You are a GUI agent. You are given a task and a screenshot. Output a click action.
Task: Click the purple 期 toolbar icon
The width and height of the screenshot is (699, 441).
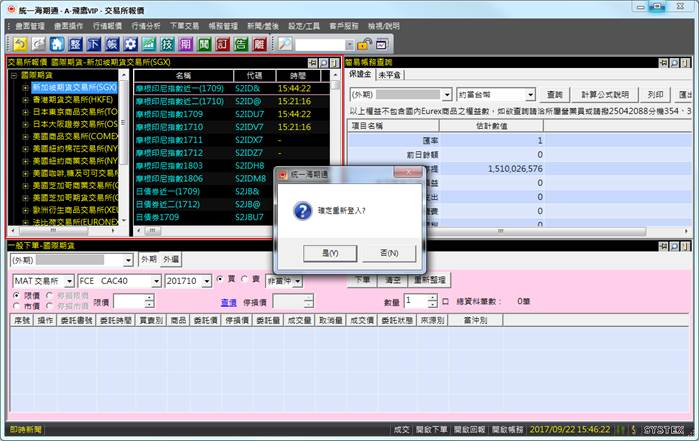[185, 44]
